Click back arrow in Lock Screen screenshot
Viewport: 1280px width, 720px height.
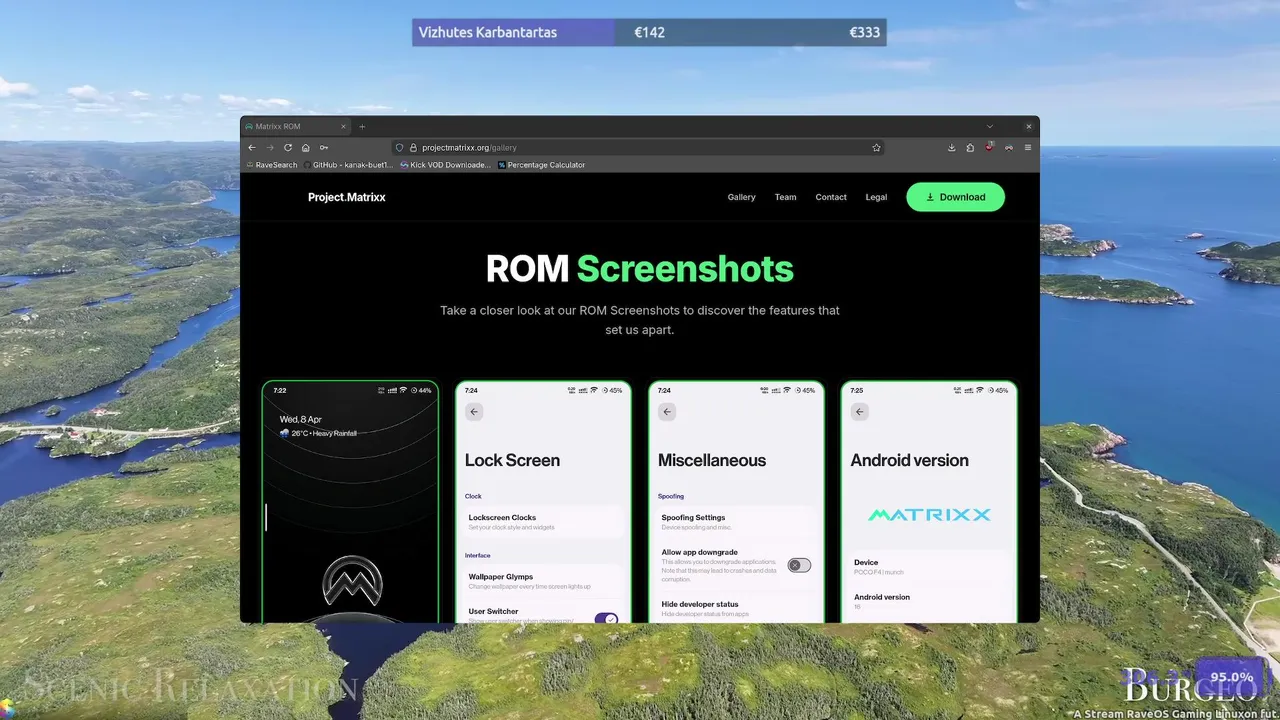(x=474, y=411)
